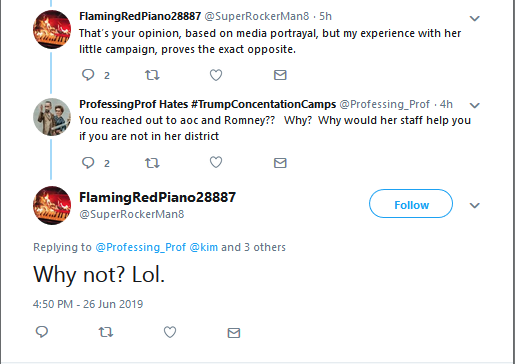Image resolution: width=515 pixels, height=364 pixels.
Task: Share ProfessingProf's tweet via direct message
Action: tap(280, 163)
